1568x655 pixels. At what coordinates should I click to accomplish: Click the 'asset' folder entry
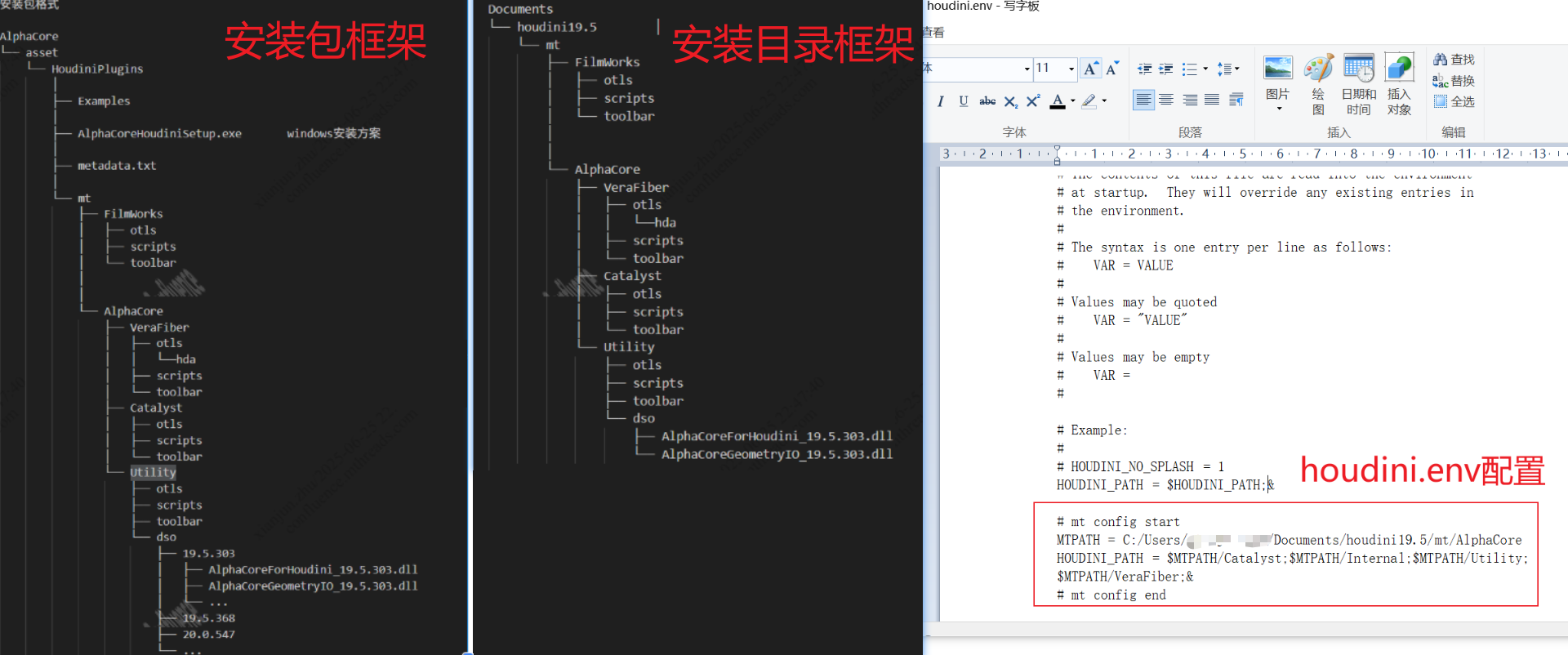coord(42,52)
